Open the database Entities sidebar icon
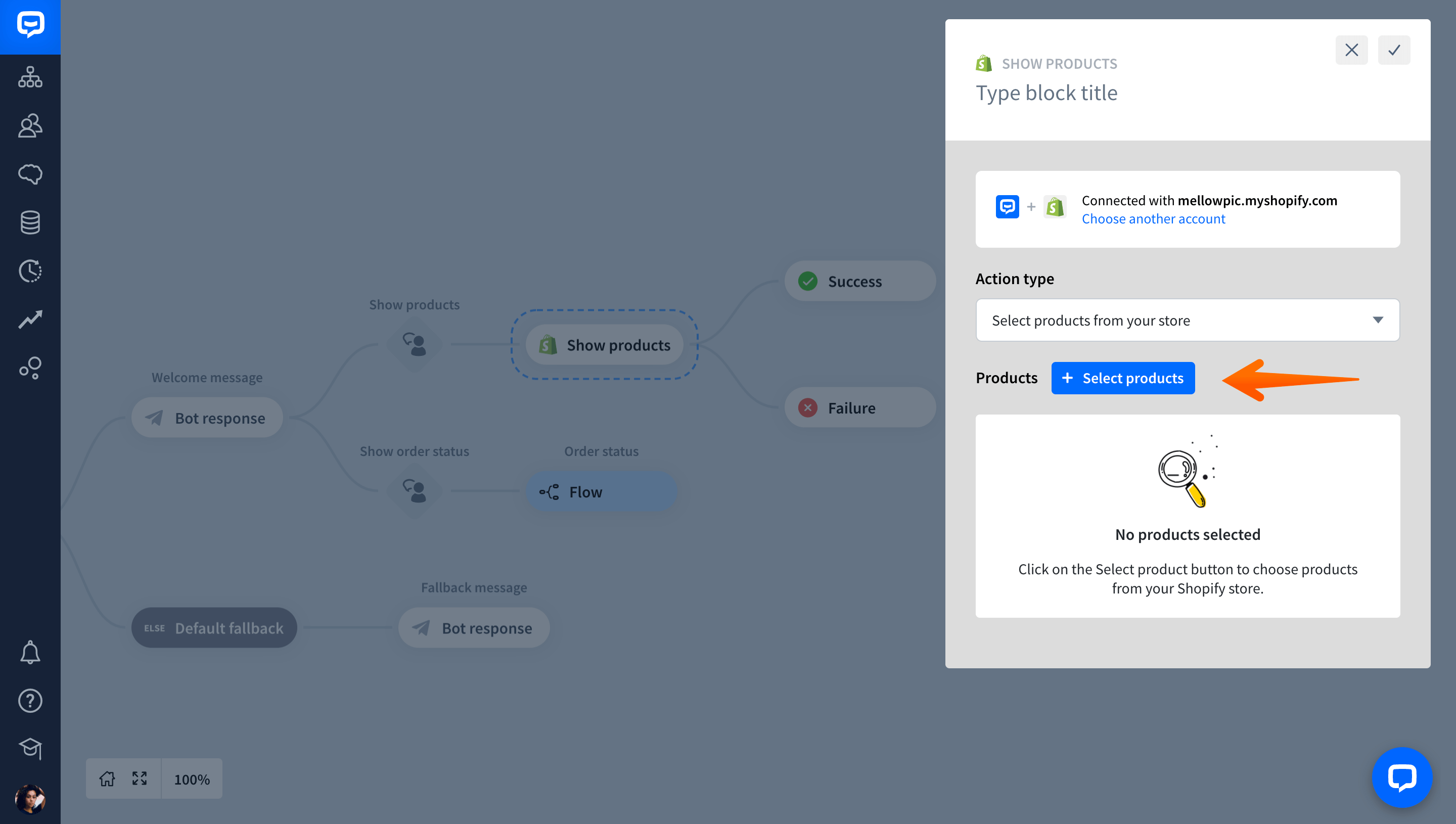This screenshot has width=1456, height=824. point(30,222)
